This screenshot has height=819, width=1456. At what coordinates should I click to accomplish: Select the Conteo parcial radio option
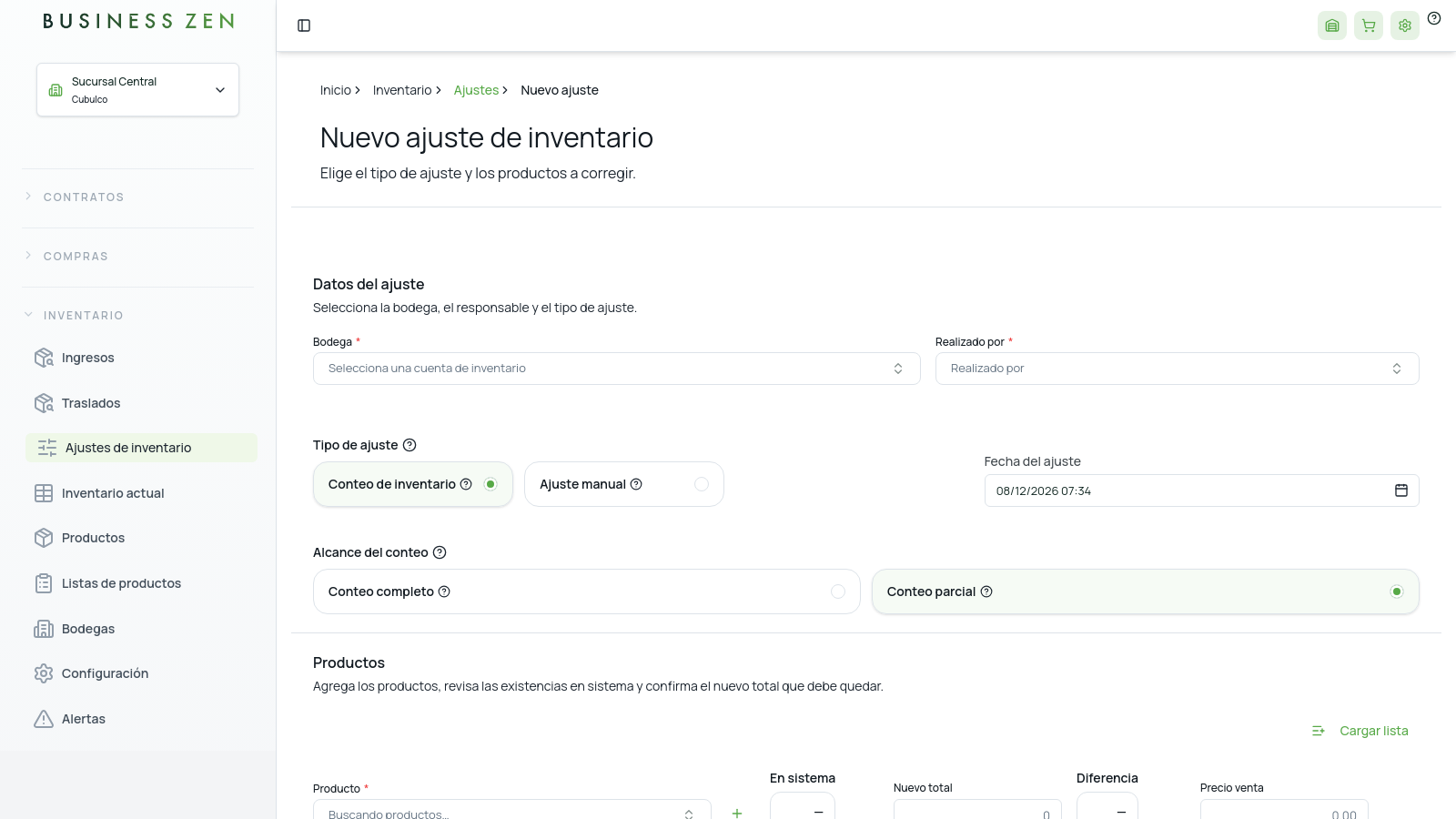1397,591
